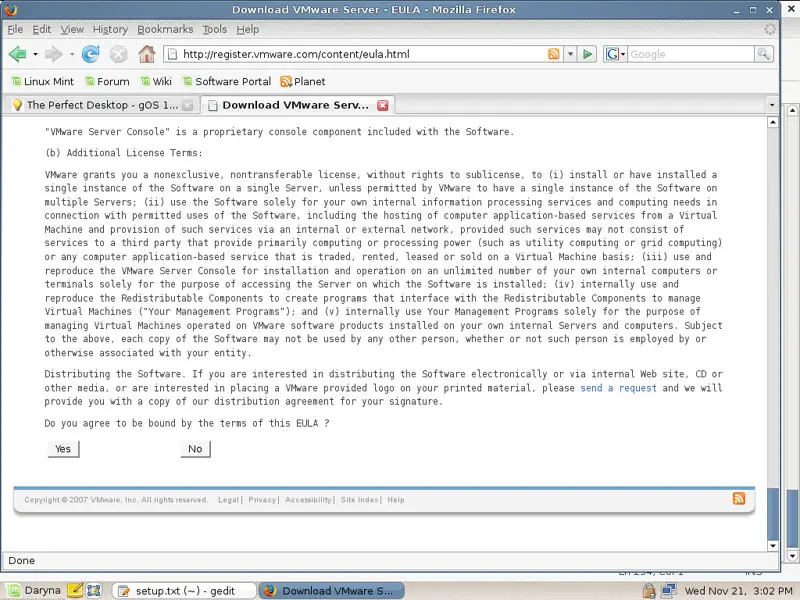800x600 pixels.
Task: Open the Planet feed bookmark
Action: [x=303, y=82]
